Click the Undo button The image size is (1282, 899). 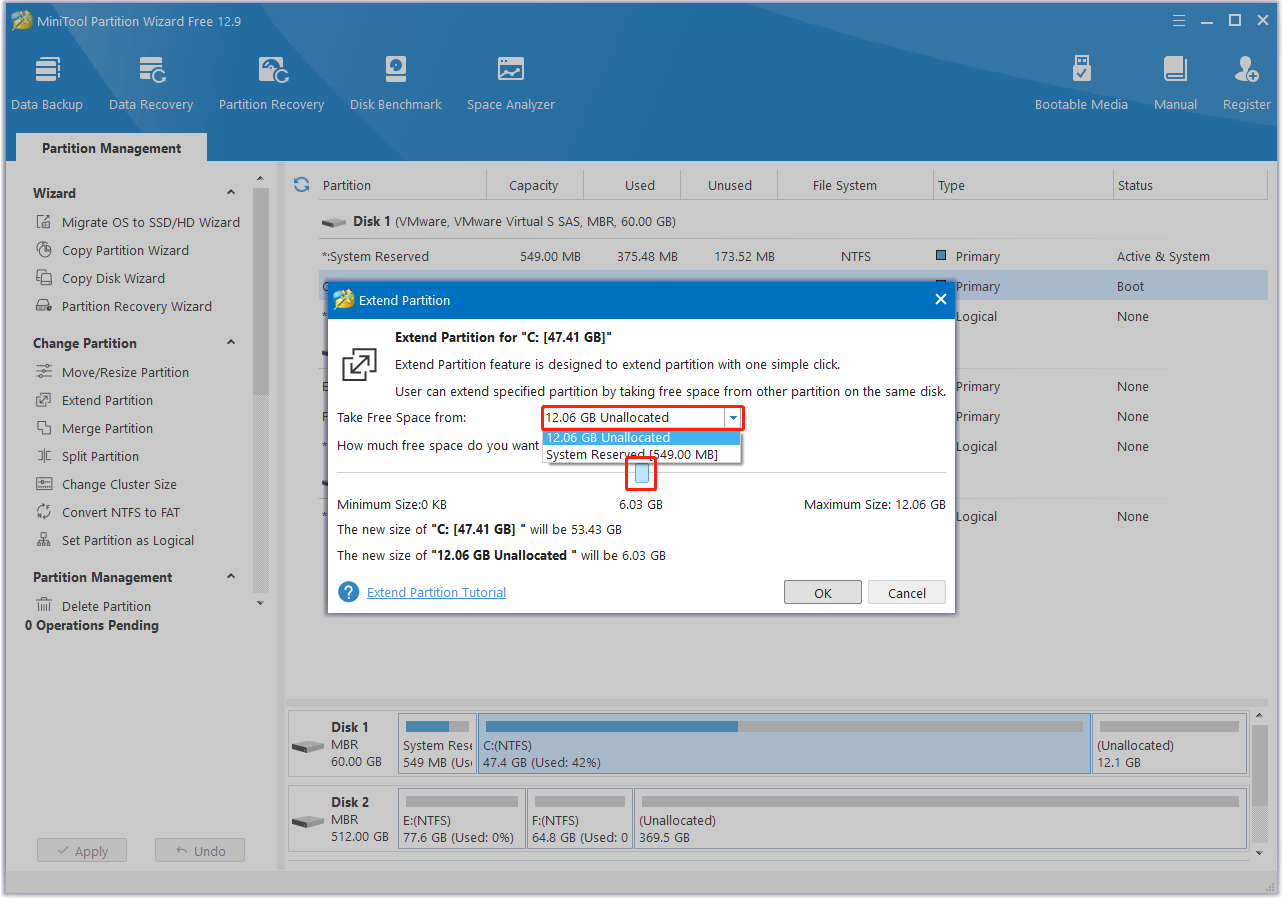tap(200, 851)
